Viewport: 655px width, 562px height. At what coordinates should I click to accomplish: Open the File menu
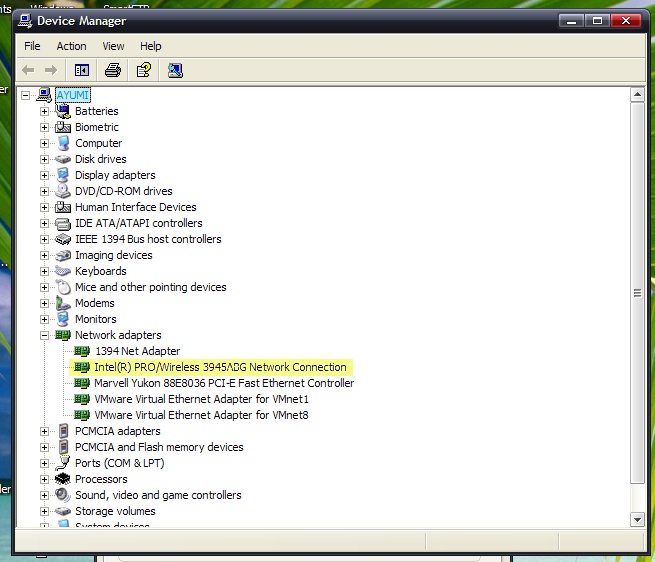pos(32,46)
